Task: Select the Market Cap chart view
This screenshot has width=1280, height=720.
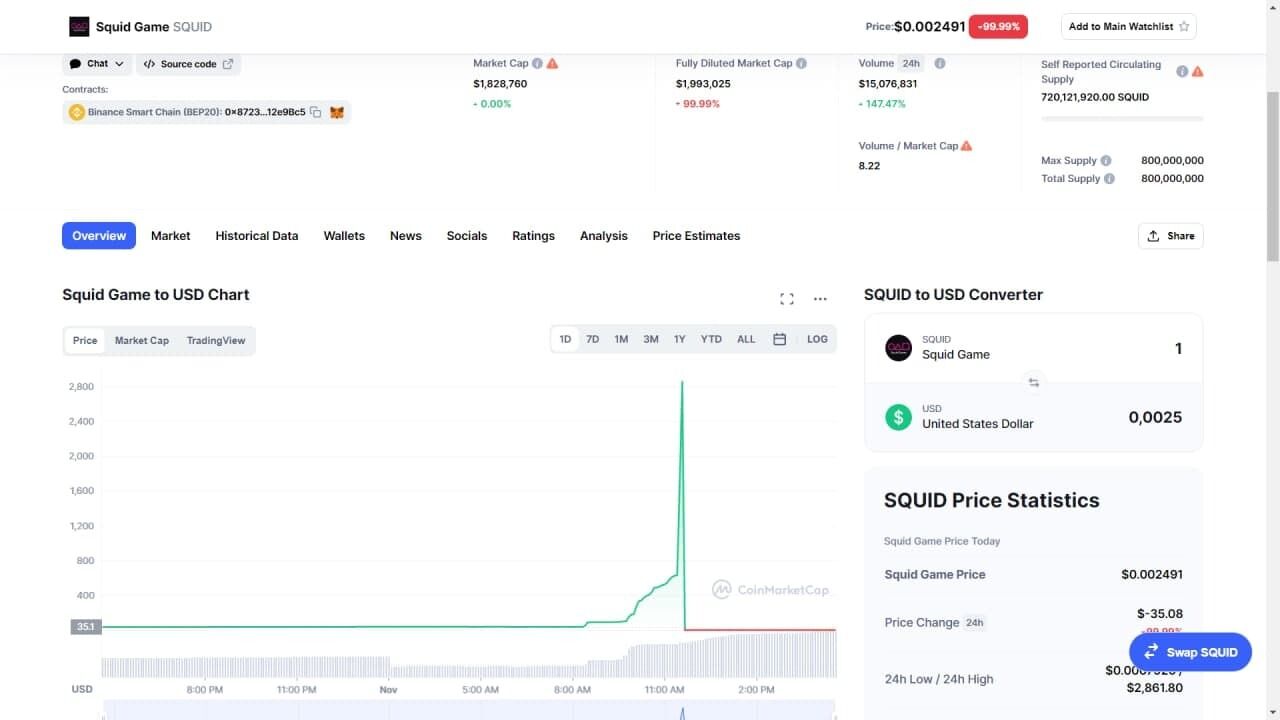Action: coord(141,340)
